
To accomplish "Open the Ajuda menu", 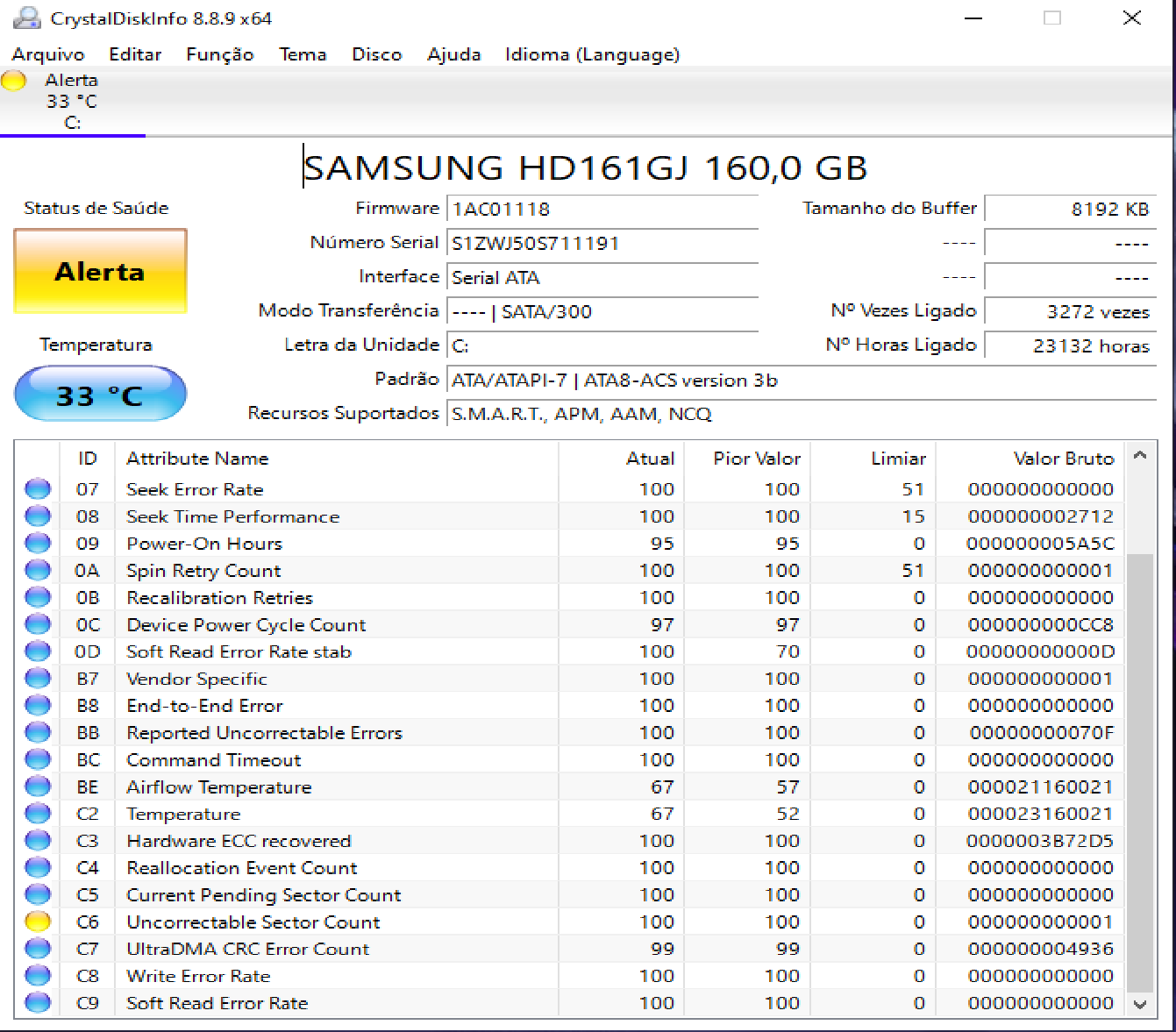I will point(454,54).
